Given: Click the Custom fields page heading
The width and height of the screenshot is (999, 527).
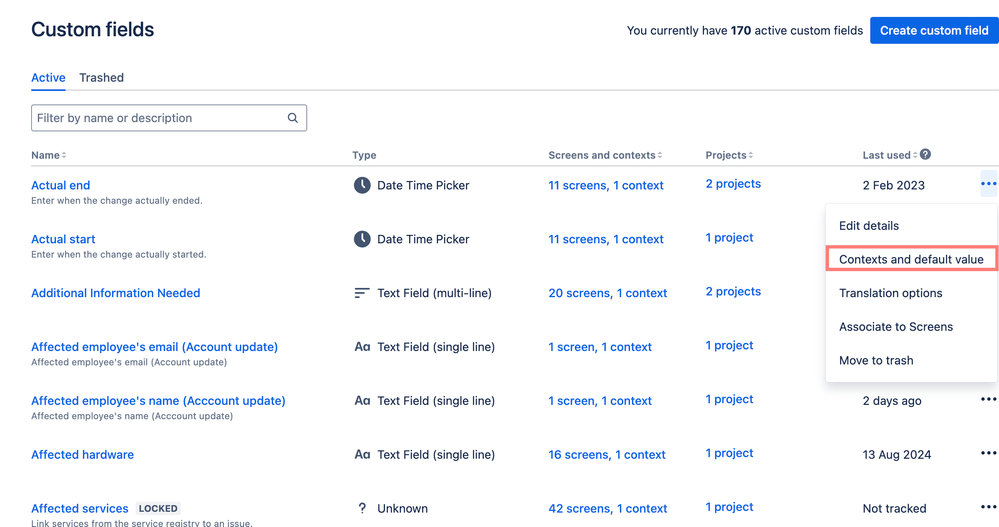Looking at the screenshot, I should pos(92,29).
